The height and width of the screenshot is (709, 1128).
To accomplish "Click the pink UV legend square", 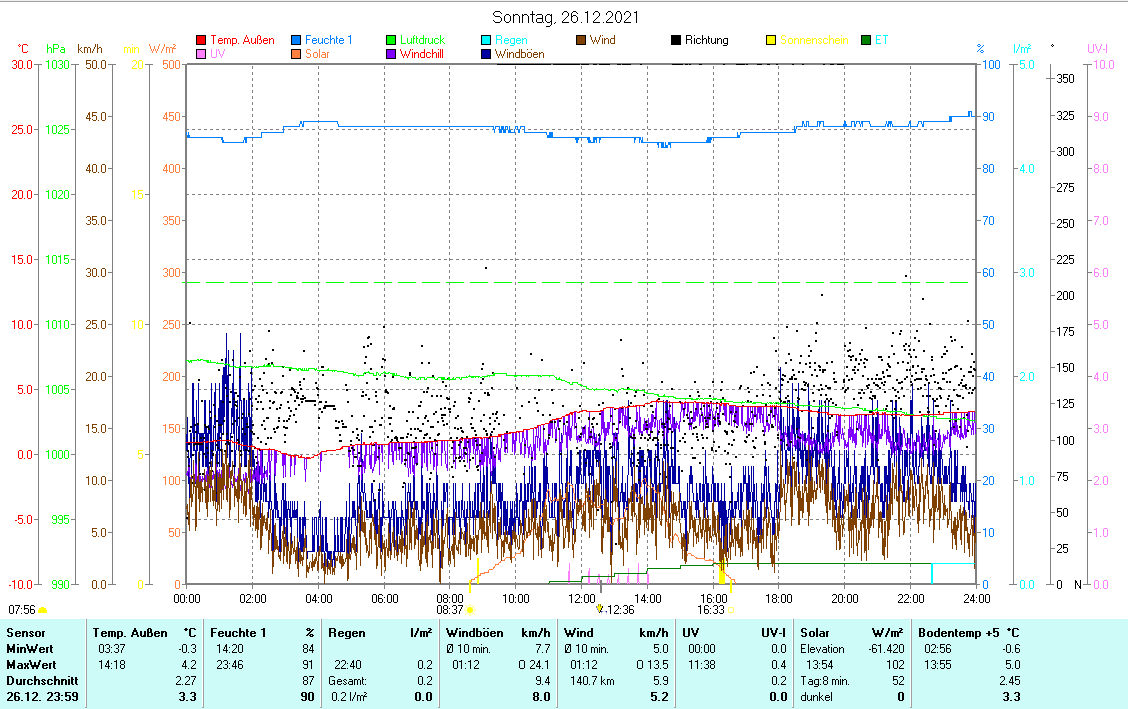I will [x=201, y=54].
